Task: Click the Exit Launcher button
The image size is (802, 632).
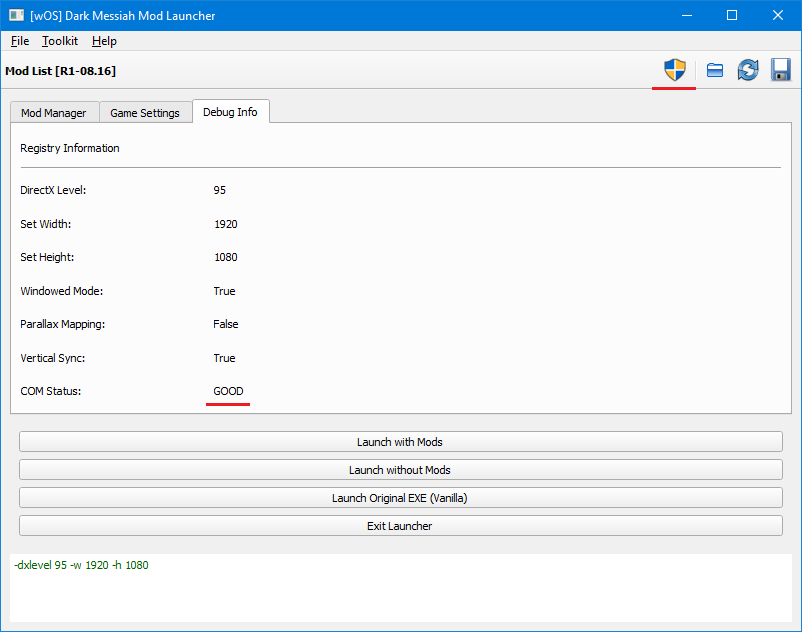Action: tap(400, 526)
